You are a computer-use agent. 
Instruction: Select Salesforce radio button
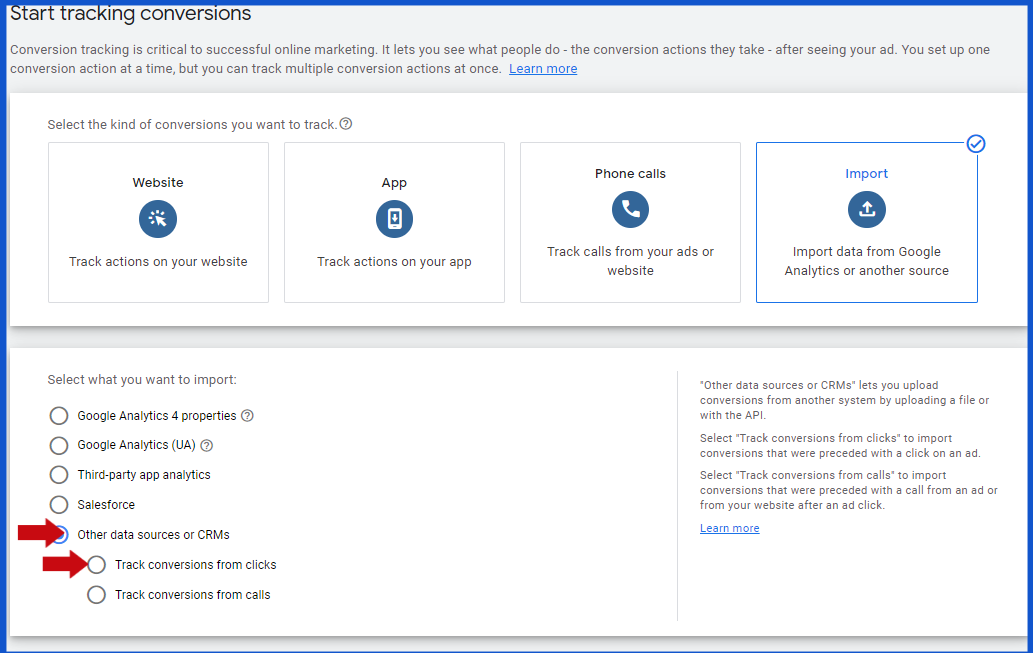pos(59,505)
